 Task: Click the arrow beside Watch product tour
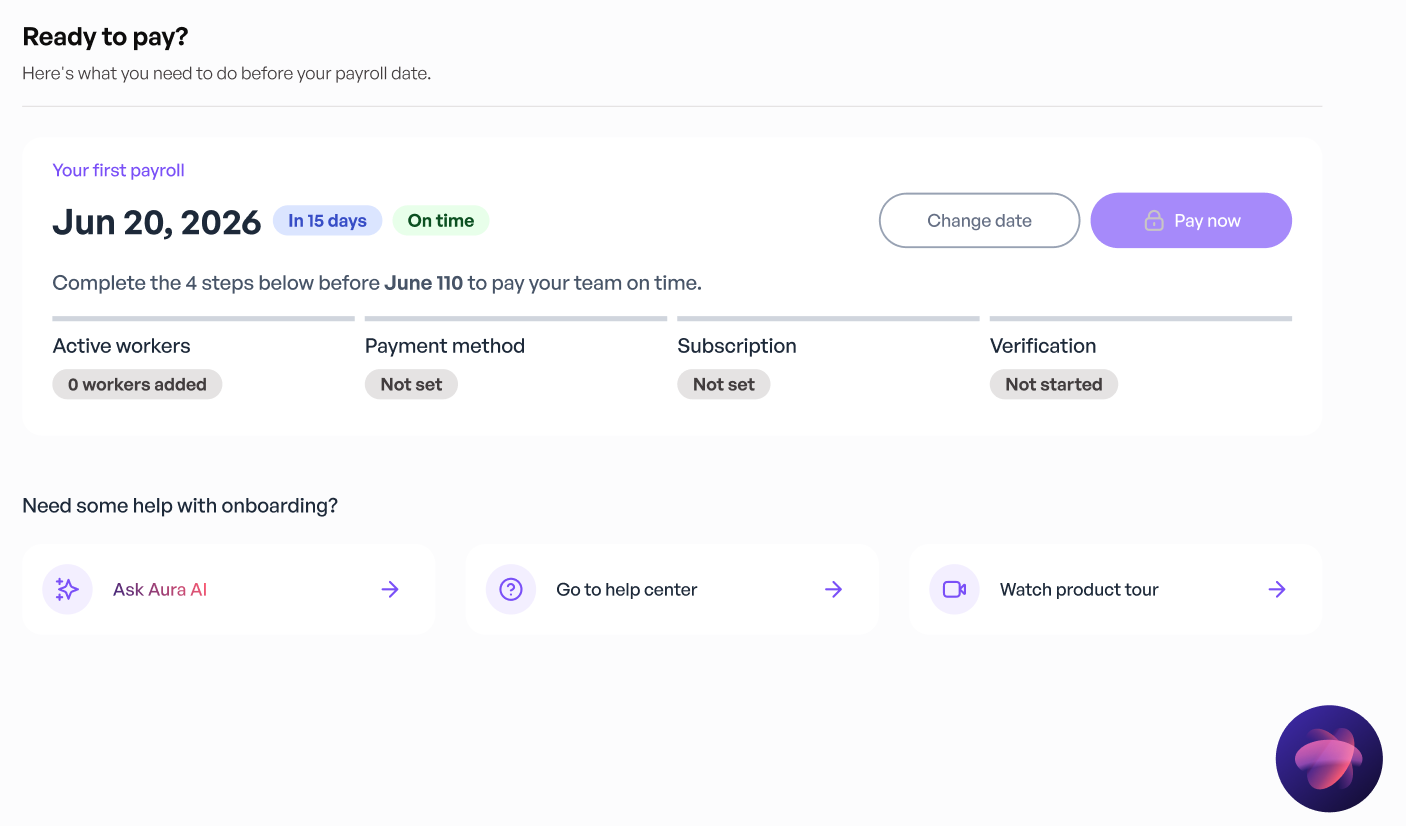tap(1276, 589)
